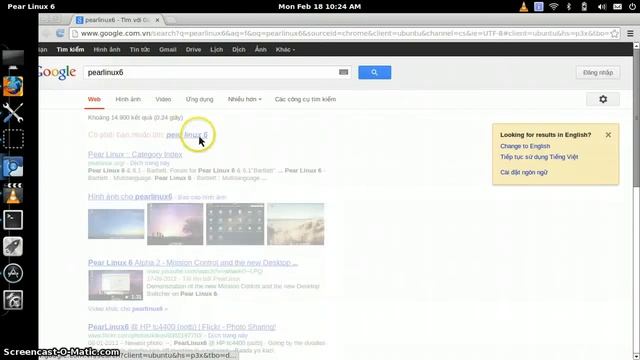
Task: Click the Đăng nhập sign-in button
Action: coord(598,72)
